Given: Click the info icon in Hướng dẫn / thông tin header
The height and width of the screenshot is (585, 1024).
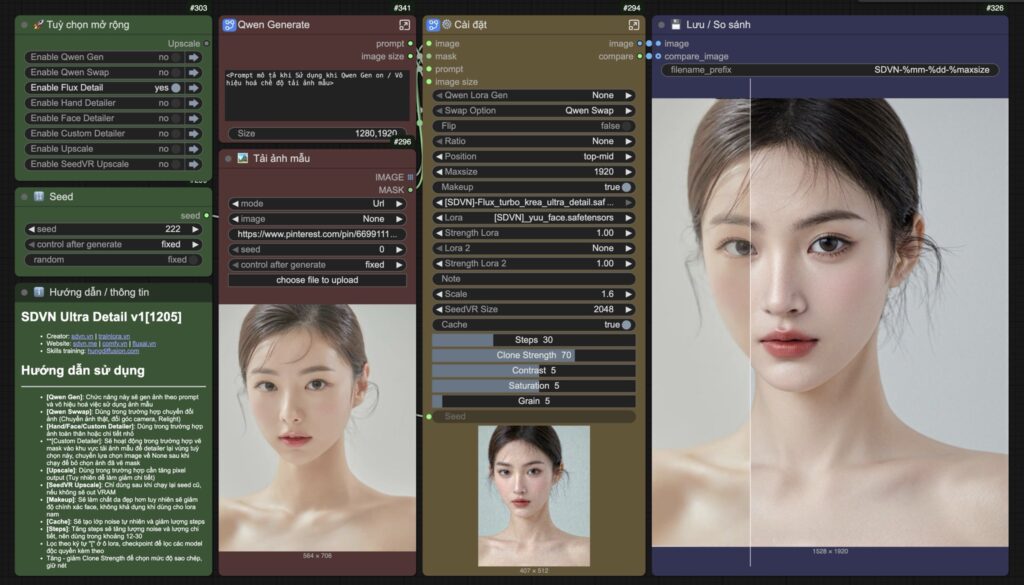Looking at the screenshot, I should [x=38, y=292].
